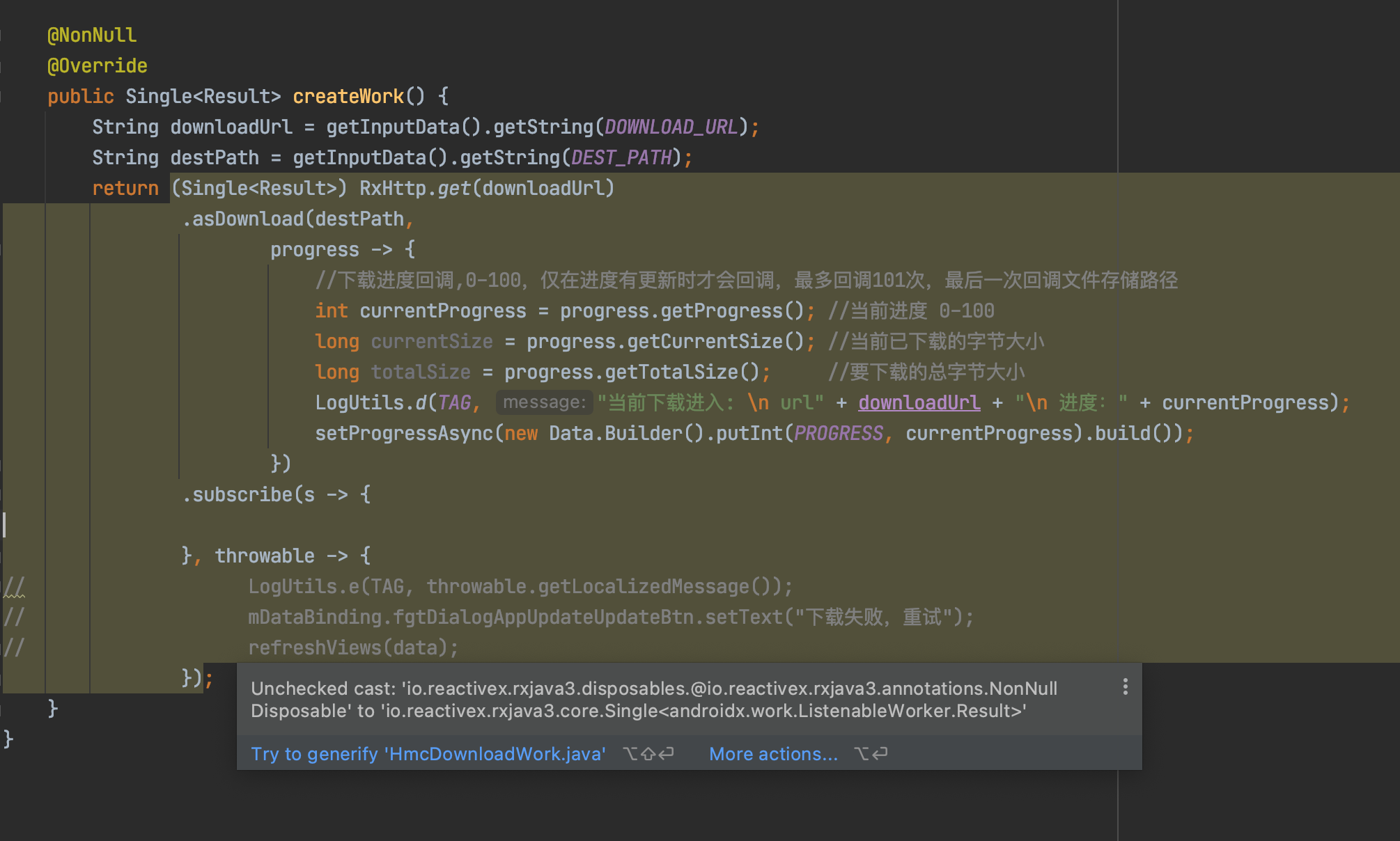This screenshot has height=841, width=1400.
Task: Click the @Override annotation
Action: pyautogui.click(x=98, y=65)
